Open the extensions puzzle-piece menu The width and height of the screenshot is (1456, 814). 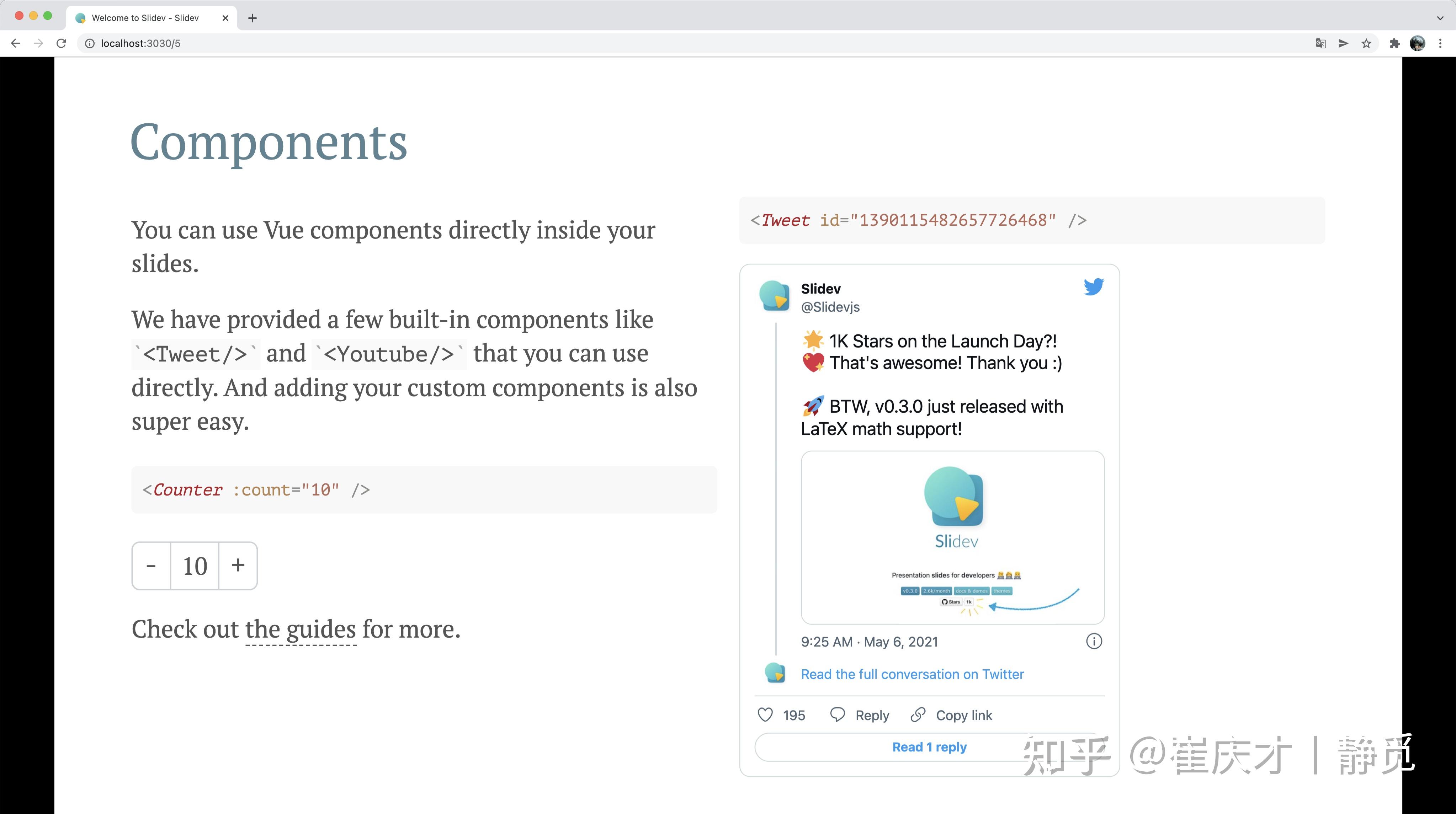coord(1395,43)
